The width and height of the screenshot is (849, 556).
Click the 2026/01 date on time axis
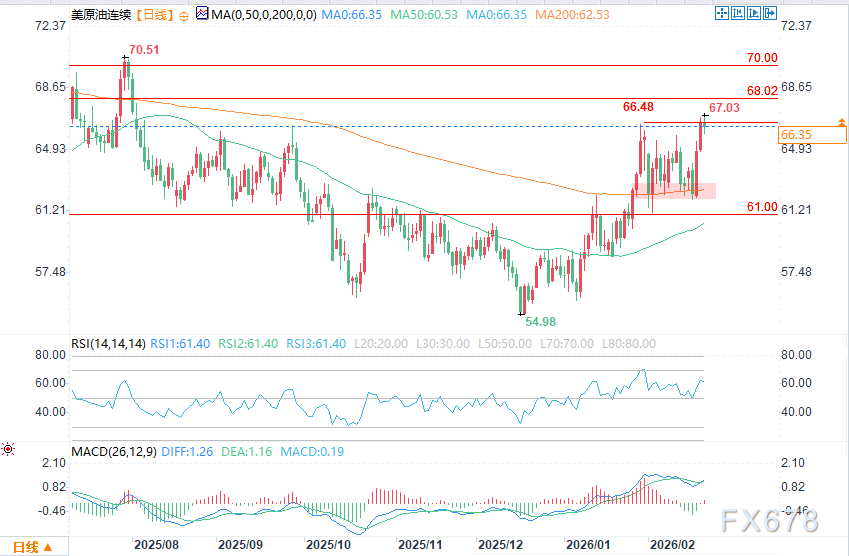tap(585, 545)
